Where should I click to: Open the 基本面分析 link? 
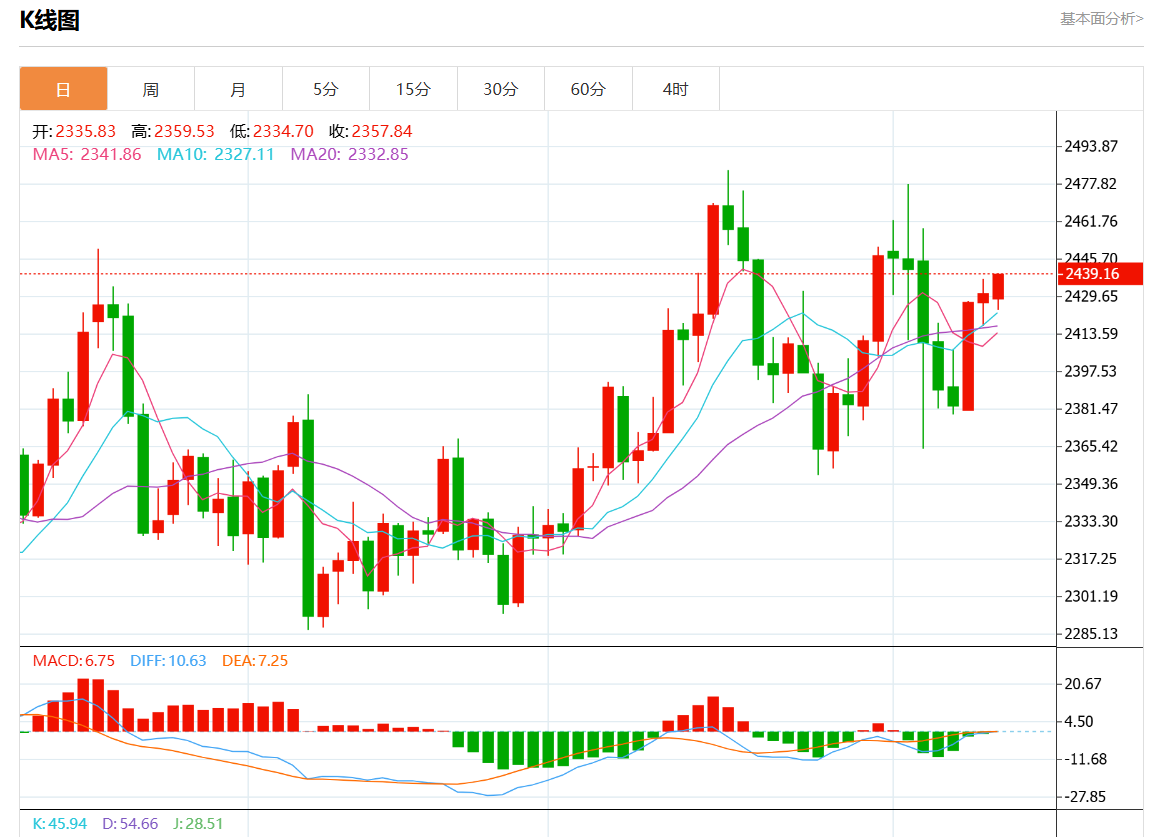1101,19
